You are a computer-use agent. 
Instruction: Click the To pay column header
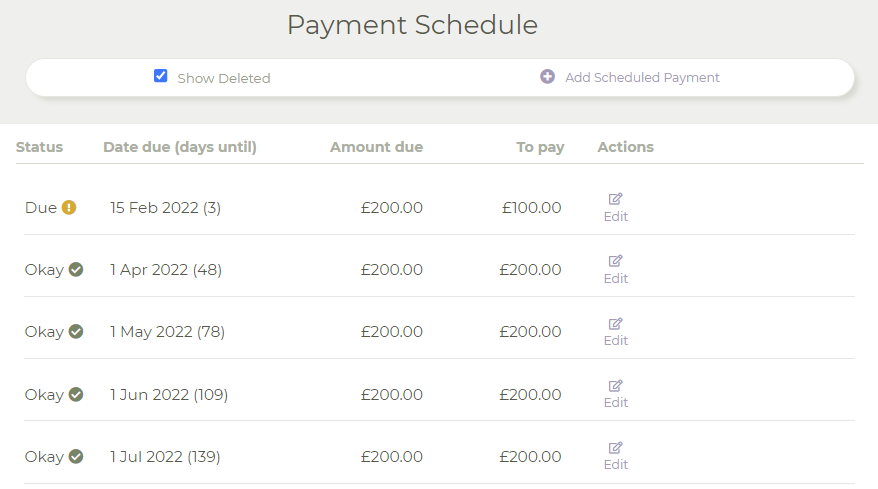point(540,147)
